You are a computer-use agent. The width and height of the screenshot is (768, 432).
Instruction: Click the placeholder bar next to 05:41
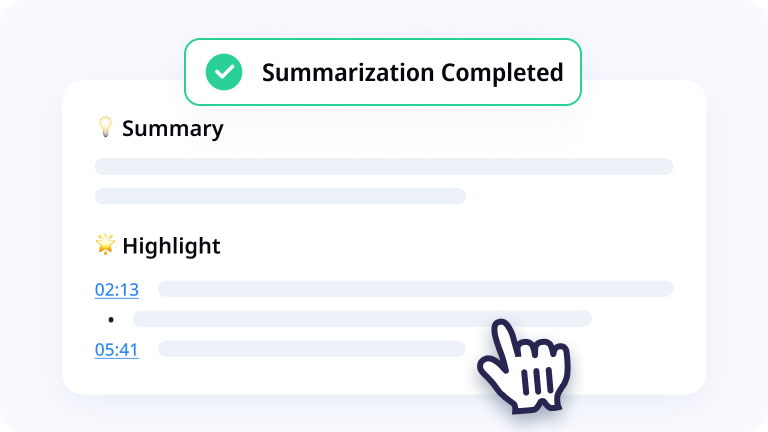pos(311,349)
